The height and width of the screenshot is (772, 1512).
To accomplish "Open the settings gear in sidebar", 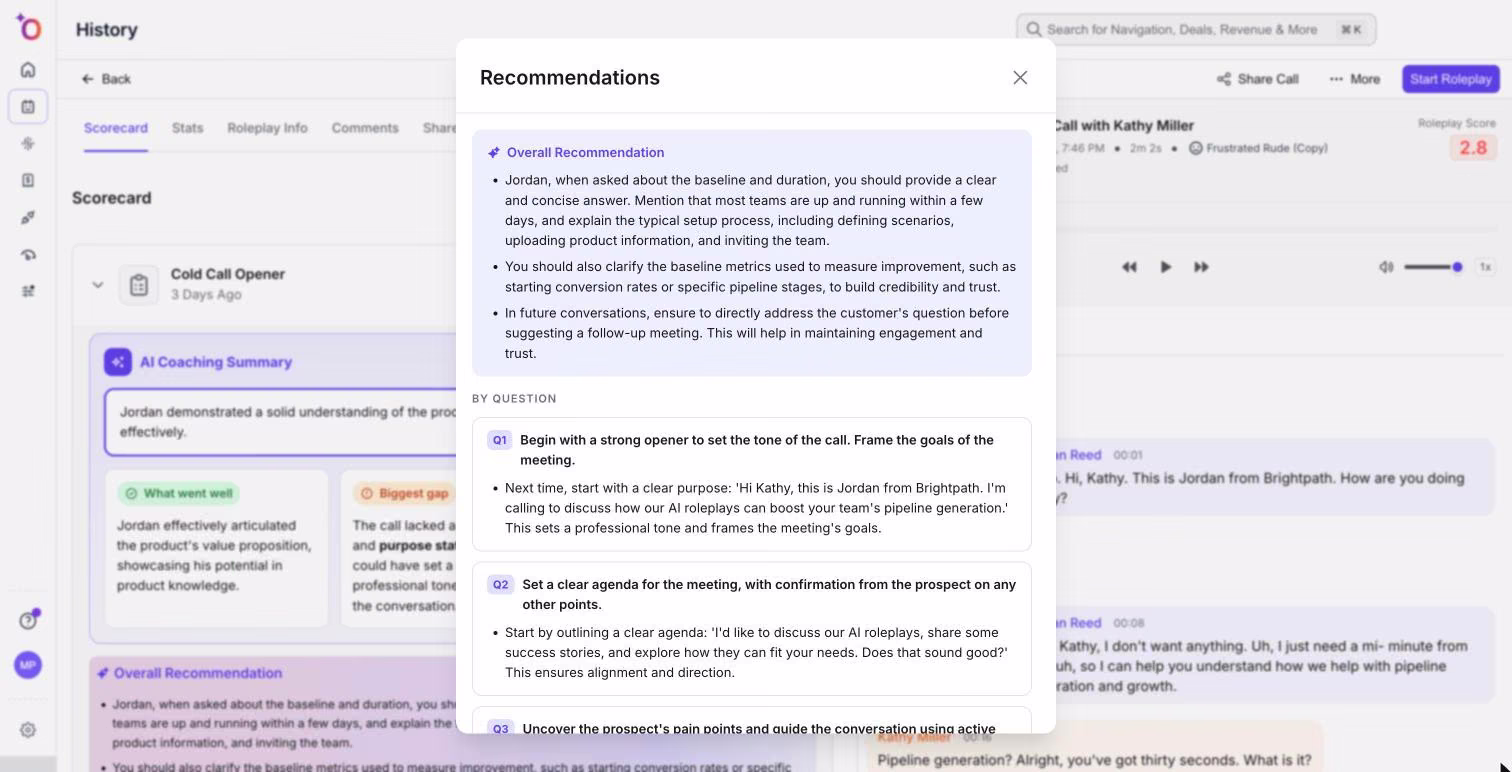I will [x=28, y=730].
